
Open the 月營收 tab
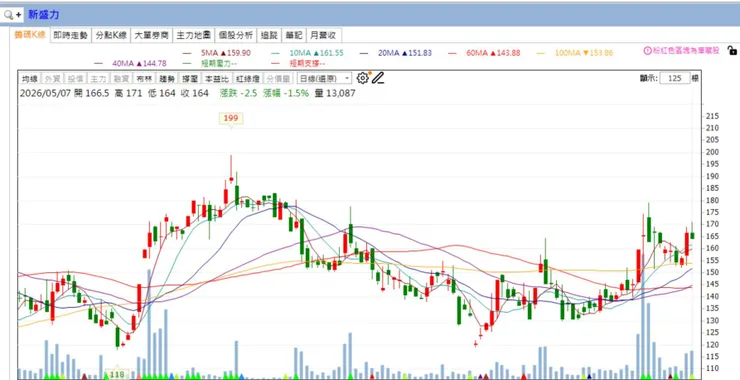pos(324,35)
